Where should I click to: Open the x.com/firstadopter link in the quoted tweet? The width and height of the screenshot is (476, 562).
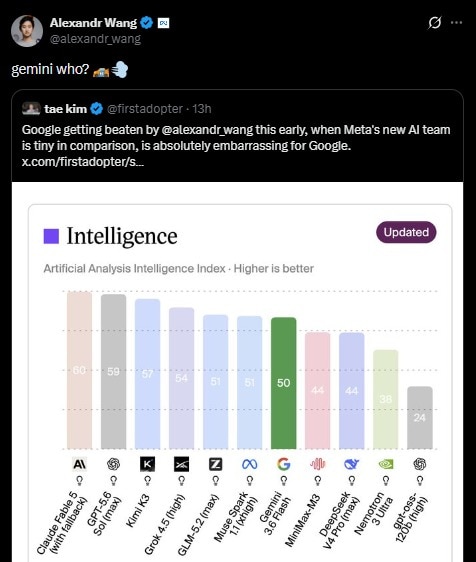pos(83,162)
